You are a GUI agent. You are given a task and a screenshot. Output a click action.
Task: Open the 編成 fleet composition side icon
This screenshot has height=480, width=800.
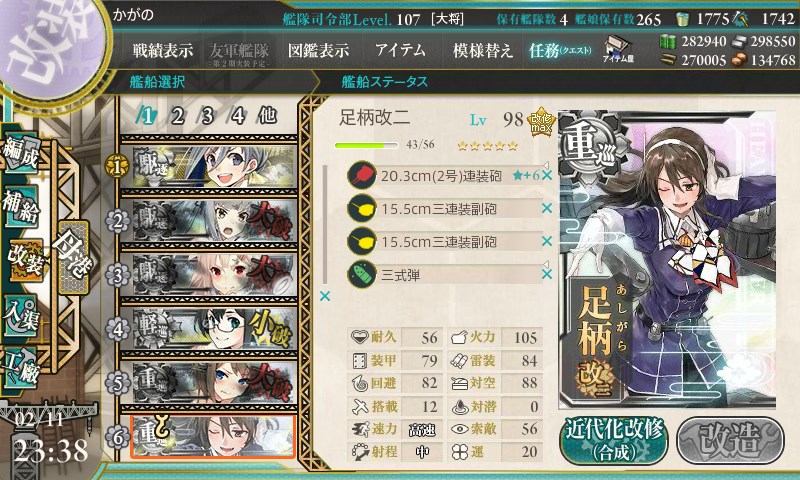(x=21, y=154)
